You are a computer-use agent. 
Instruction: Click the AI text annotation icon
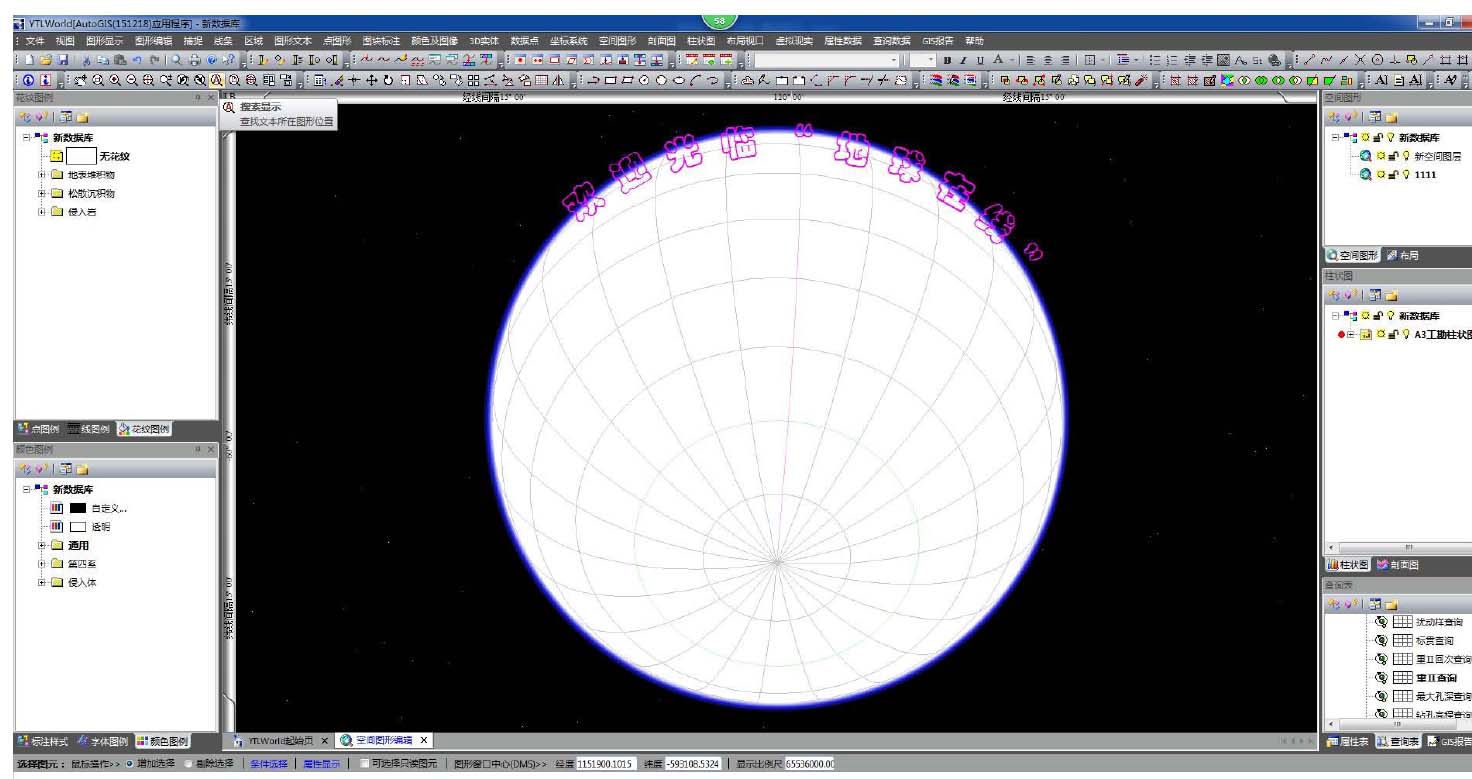point(1381,80)
